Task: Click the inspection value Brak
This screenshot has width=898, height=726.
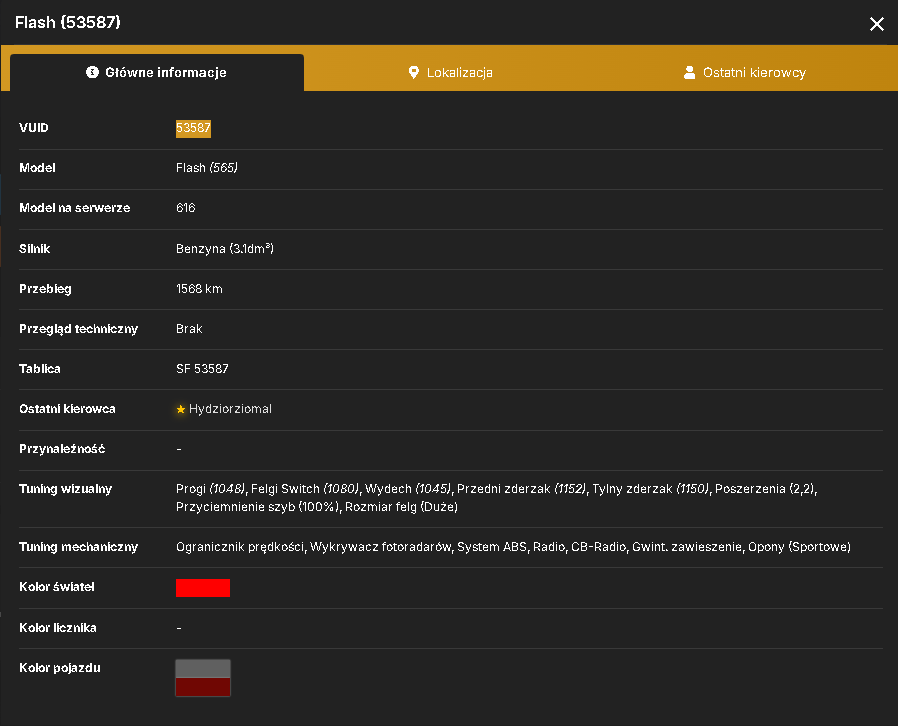Action: 189,329
